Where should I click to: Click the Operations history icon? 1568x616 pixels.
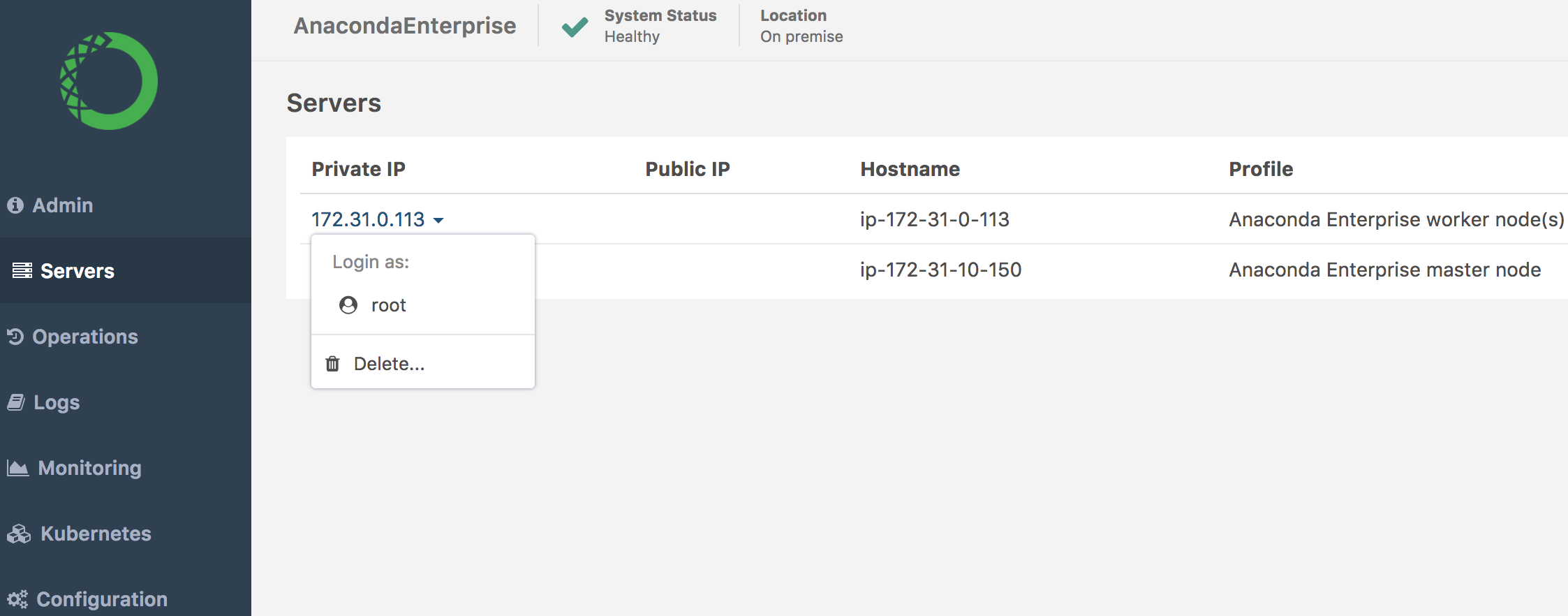click(15, 337)
